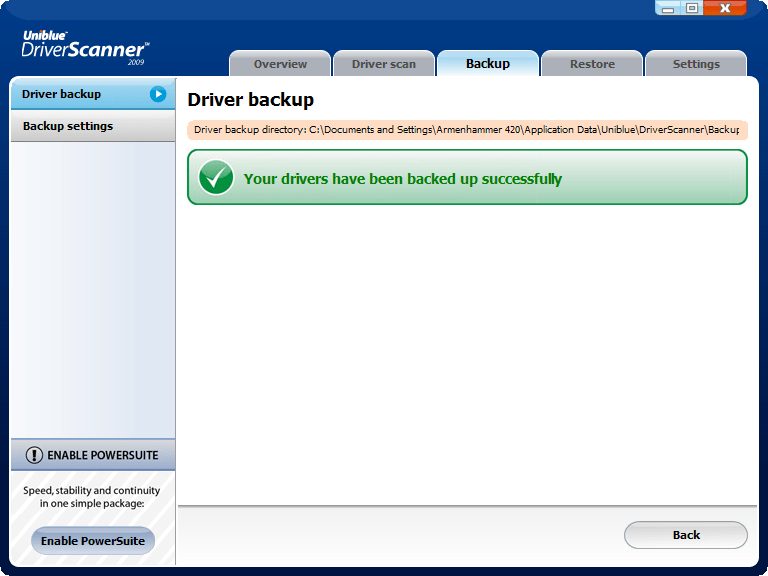Image resolution: width=768 pixels, height=576 pixels.
Task: Click the green checkmark success icon
Action: [216, 177]
